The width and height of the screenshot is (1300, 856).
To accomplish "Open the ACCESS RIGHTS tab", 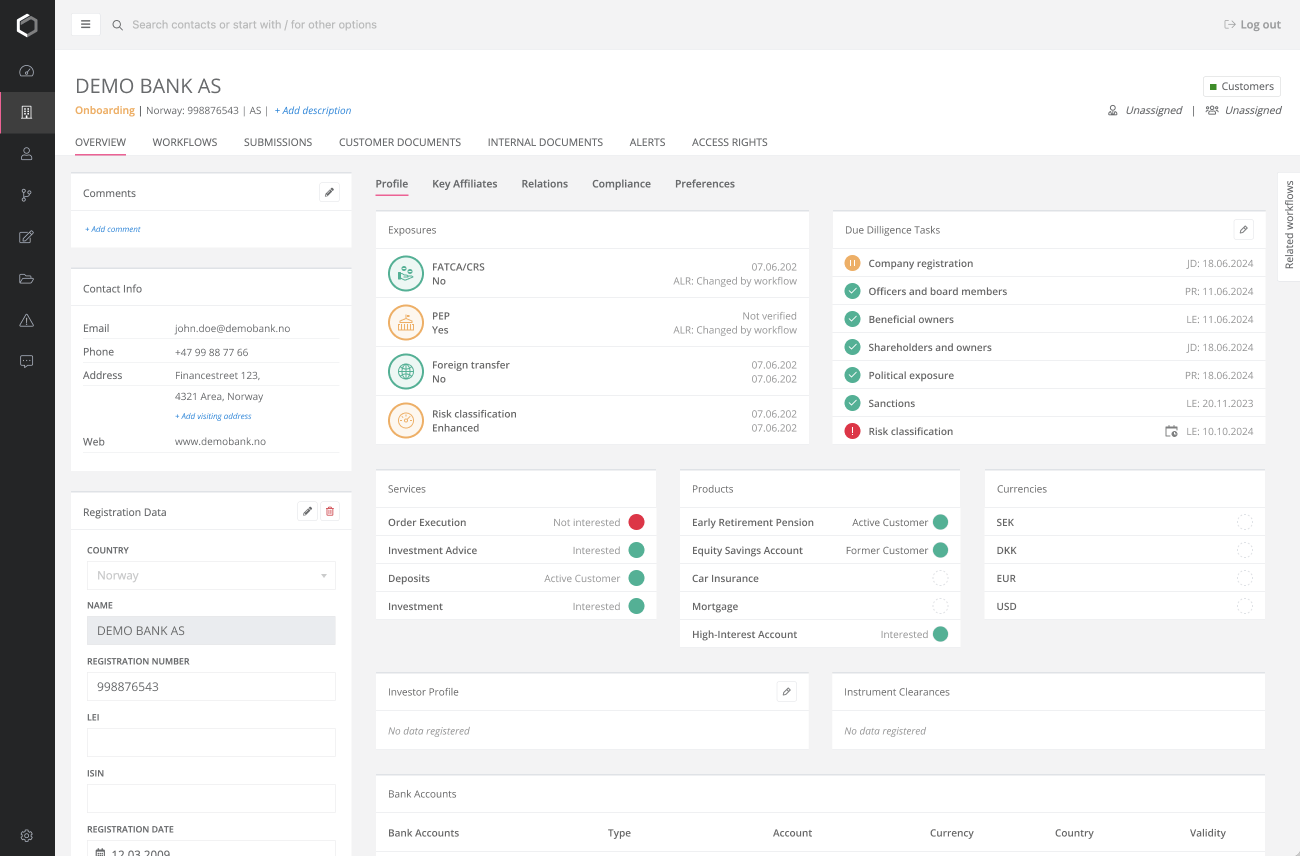I will pos(730,142).
